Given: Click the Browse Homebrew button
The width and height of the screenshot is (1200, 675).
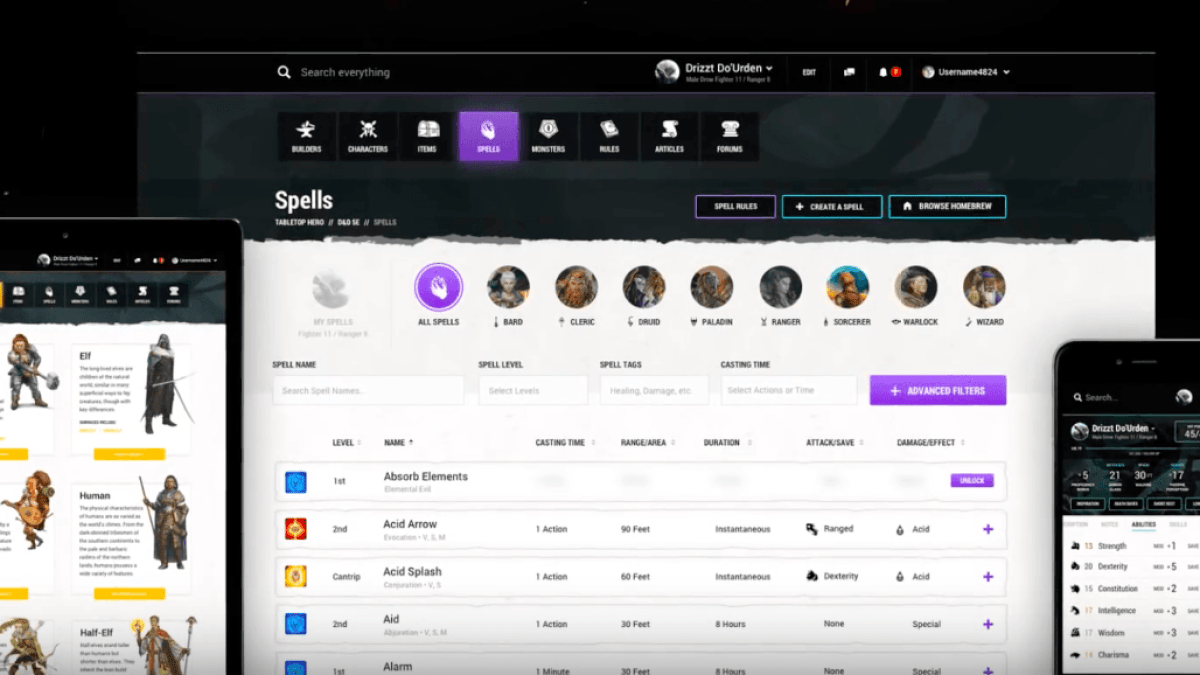Looking at the screenshot, I should click(x=947, y=207).
